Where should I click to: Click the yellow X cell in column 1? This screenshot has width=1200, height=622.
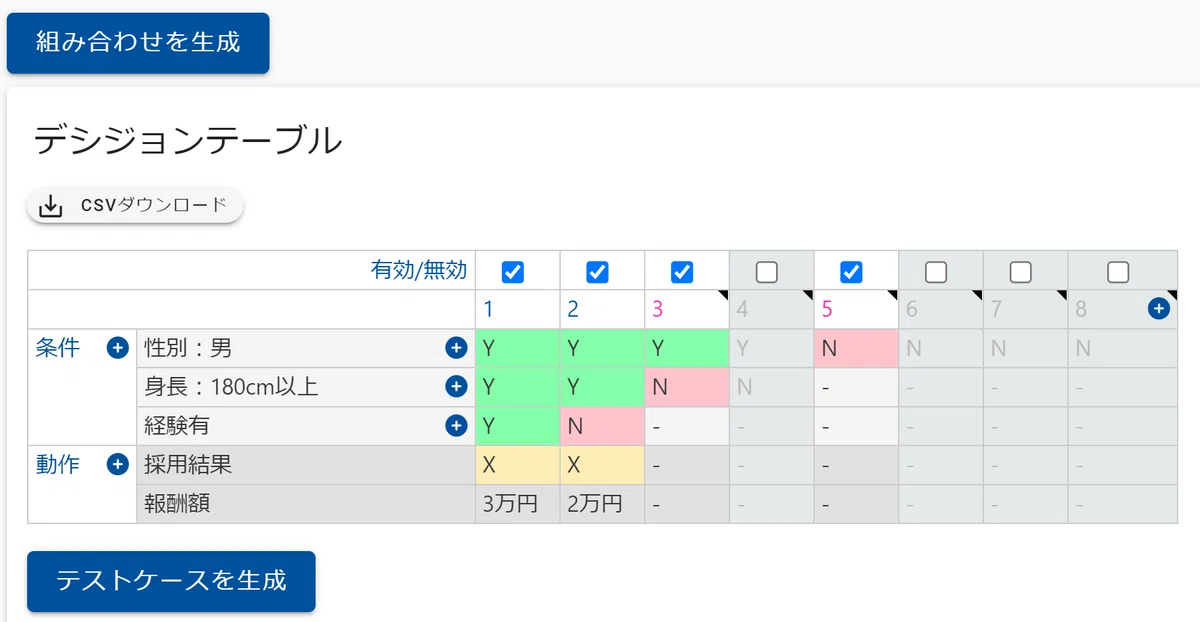[x=517, y=464]
